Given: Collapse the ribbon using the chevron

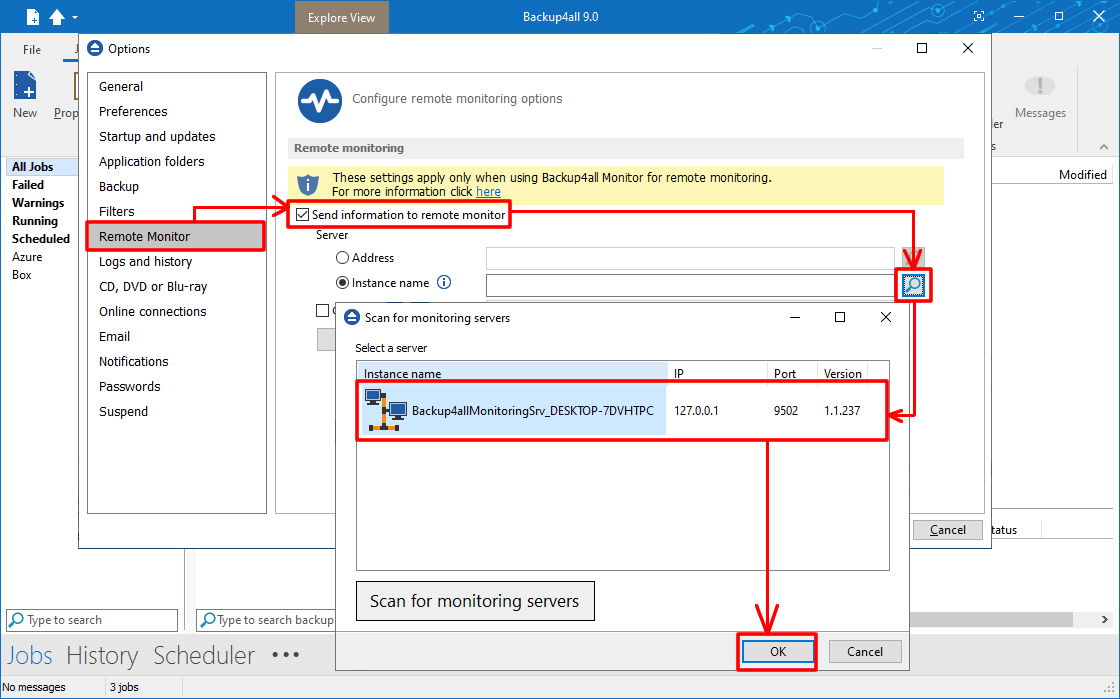Looking at the screenshot, I should (x=1104, y=147).
